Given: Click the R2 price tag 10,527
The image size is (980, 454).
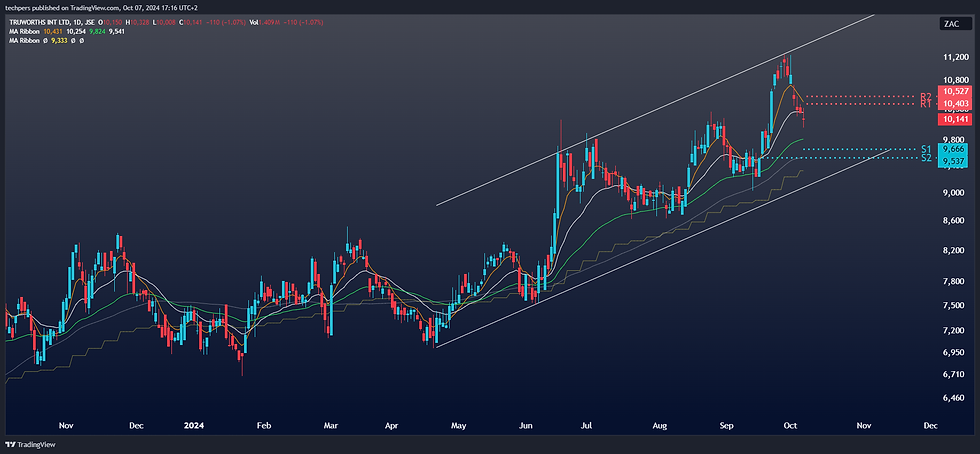Looking at the screenshot, I should coord(953,91).
